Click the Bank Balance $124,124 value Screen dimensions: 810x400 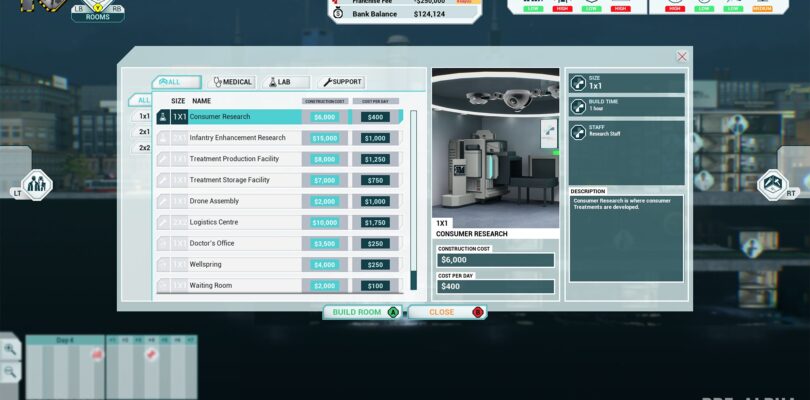click(429, 14)
